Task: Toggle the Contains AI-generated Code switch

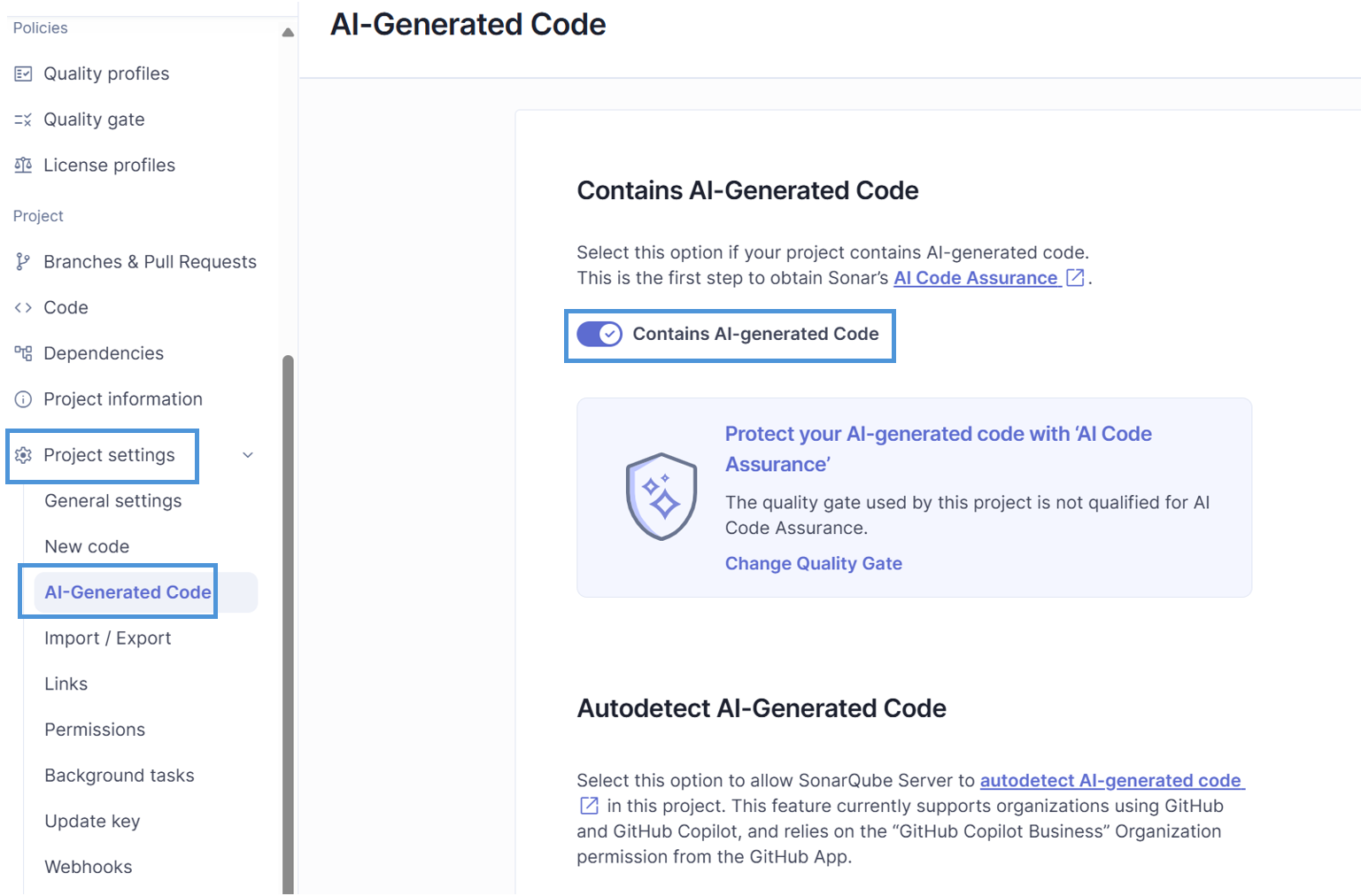Action: (599, 334)
